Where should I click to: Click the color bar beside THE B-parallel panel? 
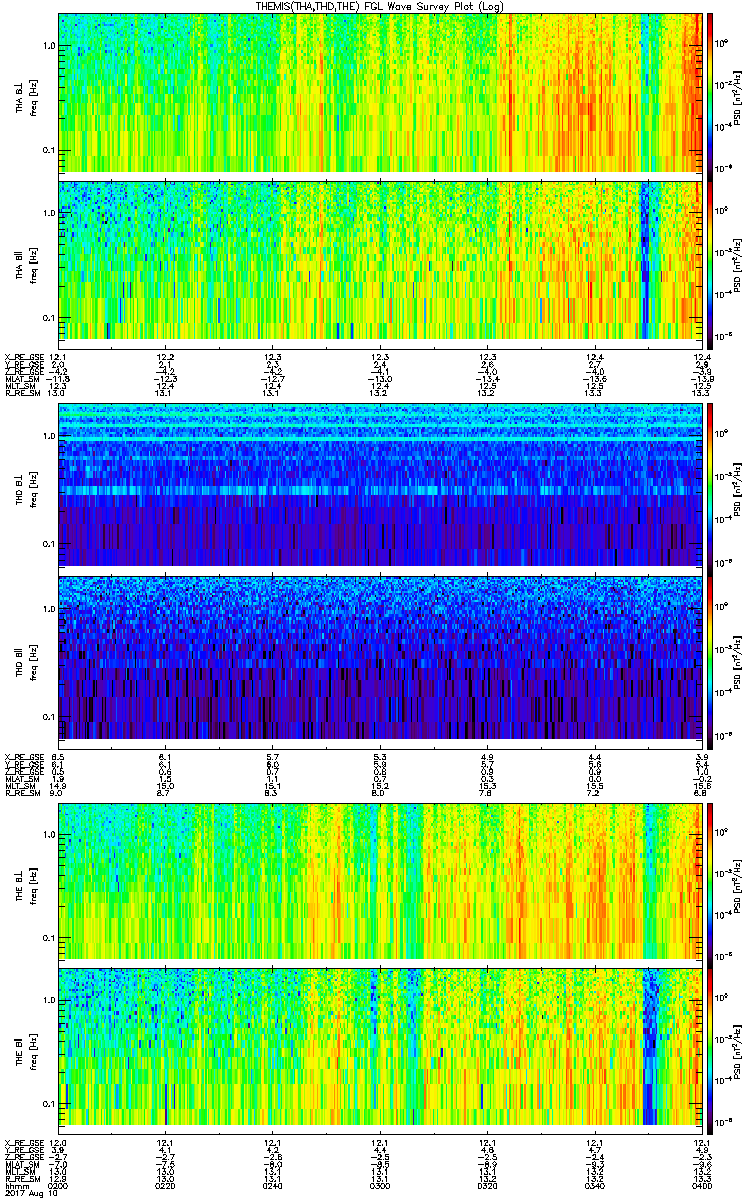tap(711, 1045)
